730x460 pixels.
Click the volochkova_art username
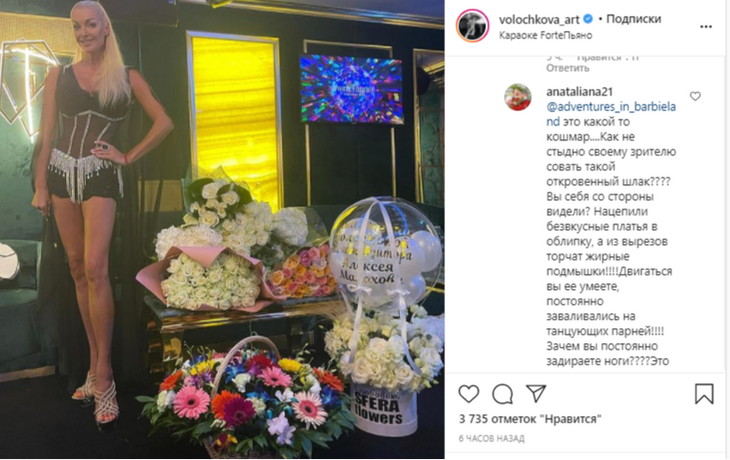point(539,20)
